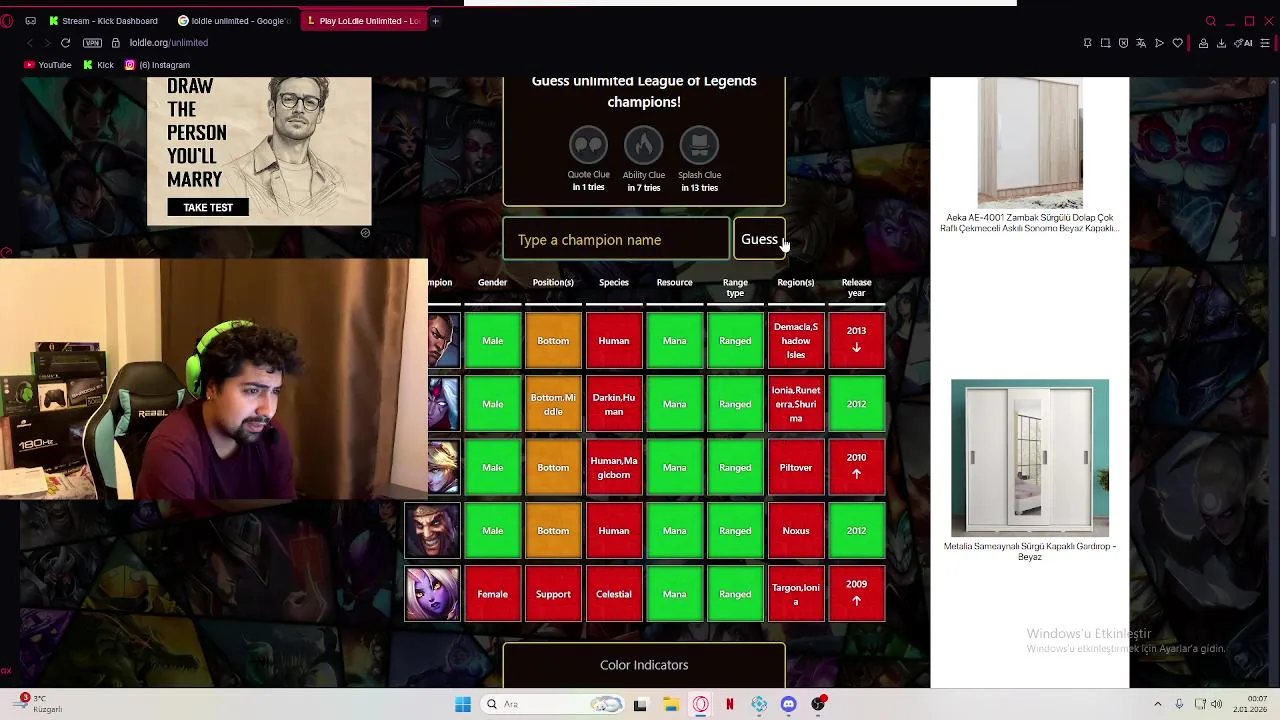Show hidden system tray icons

1158,704
